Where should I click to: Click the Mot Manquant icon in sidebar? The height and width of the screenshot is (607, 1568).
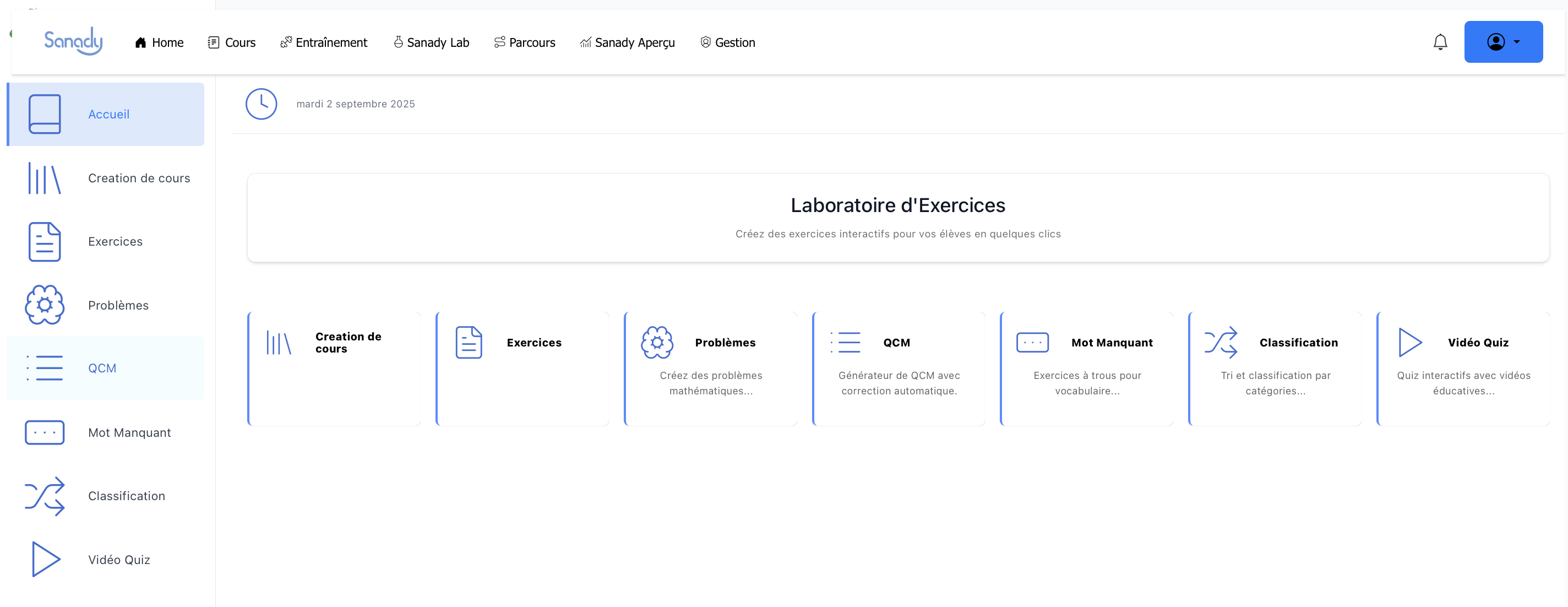click(45, 432)
